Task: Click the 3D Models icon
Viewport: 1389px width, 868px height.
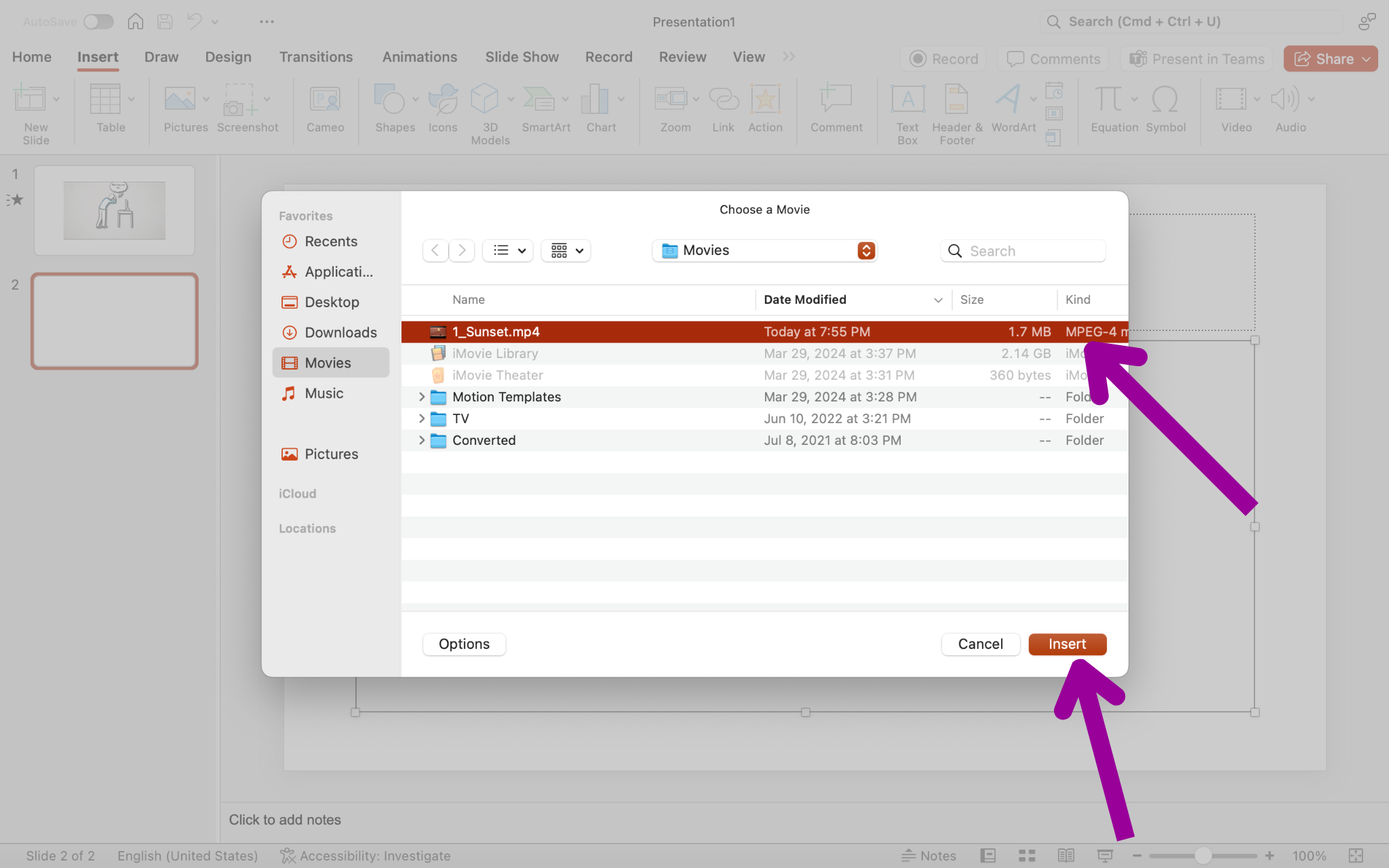Action: (484, 100)
